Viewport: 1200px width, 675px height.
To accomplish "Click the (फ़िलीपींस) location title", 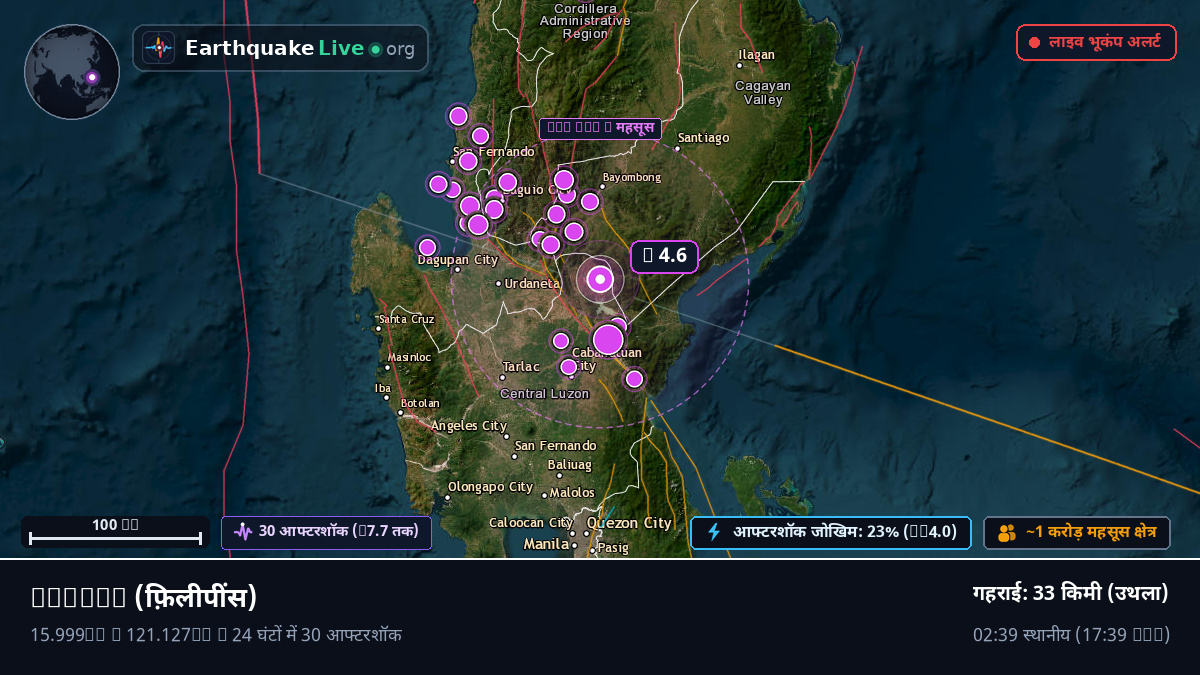I will (x=144, y=597).
